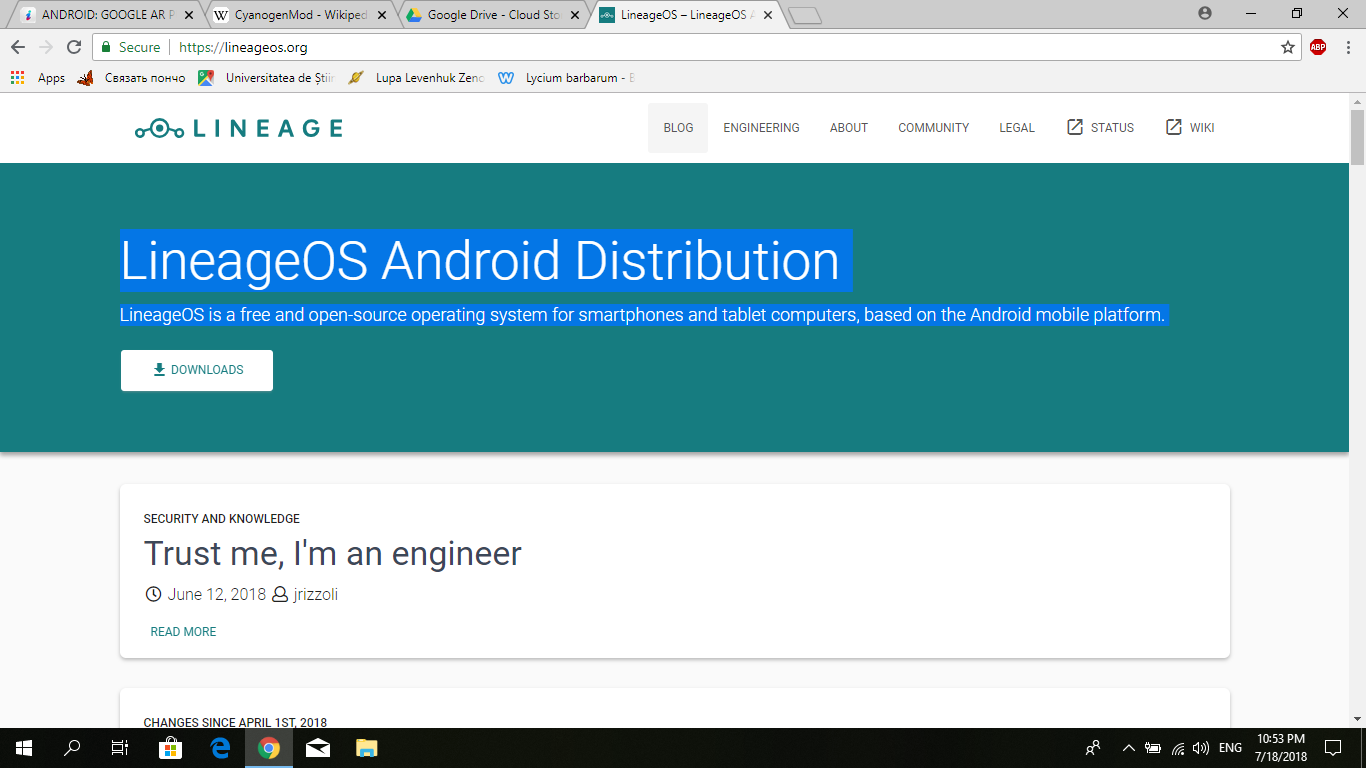Open the Adblock Plus extension icon
This screenshot has width=1366, height=768.
coord(1318,47)
